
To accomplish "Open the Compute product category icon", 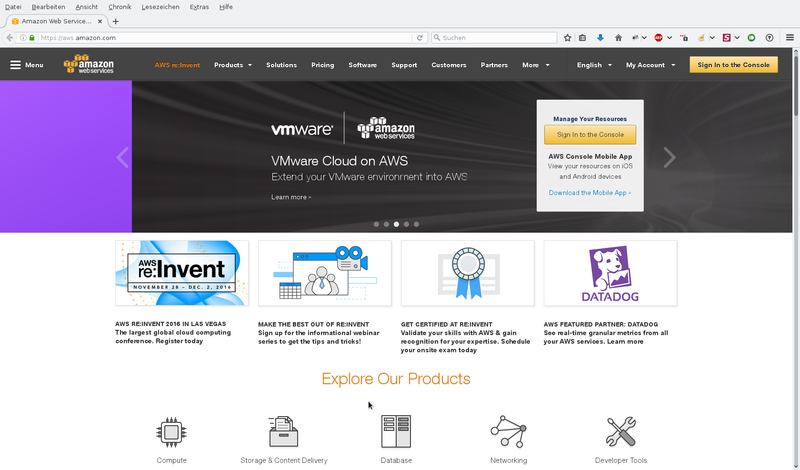I will [x=171, y=432].
